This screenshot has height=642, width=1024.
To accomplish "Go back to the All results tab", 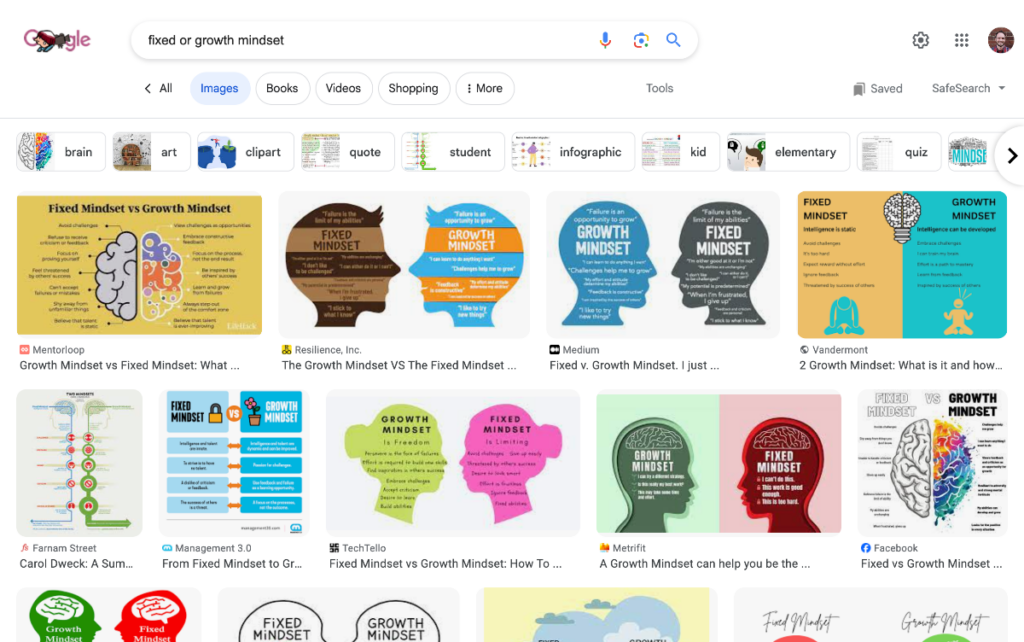I will tap(158, 88).
